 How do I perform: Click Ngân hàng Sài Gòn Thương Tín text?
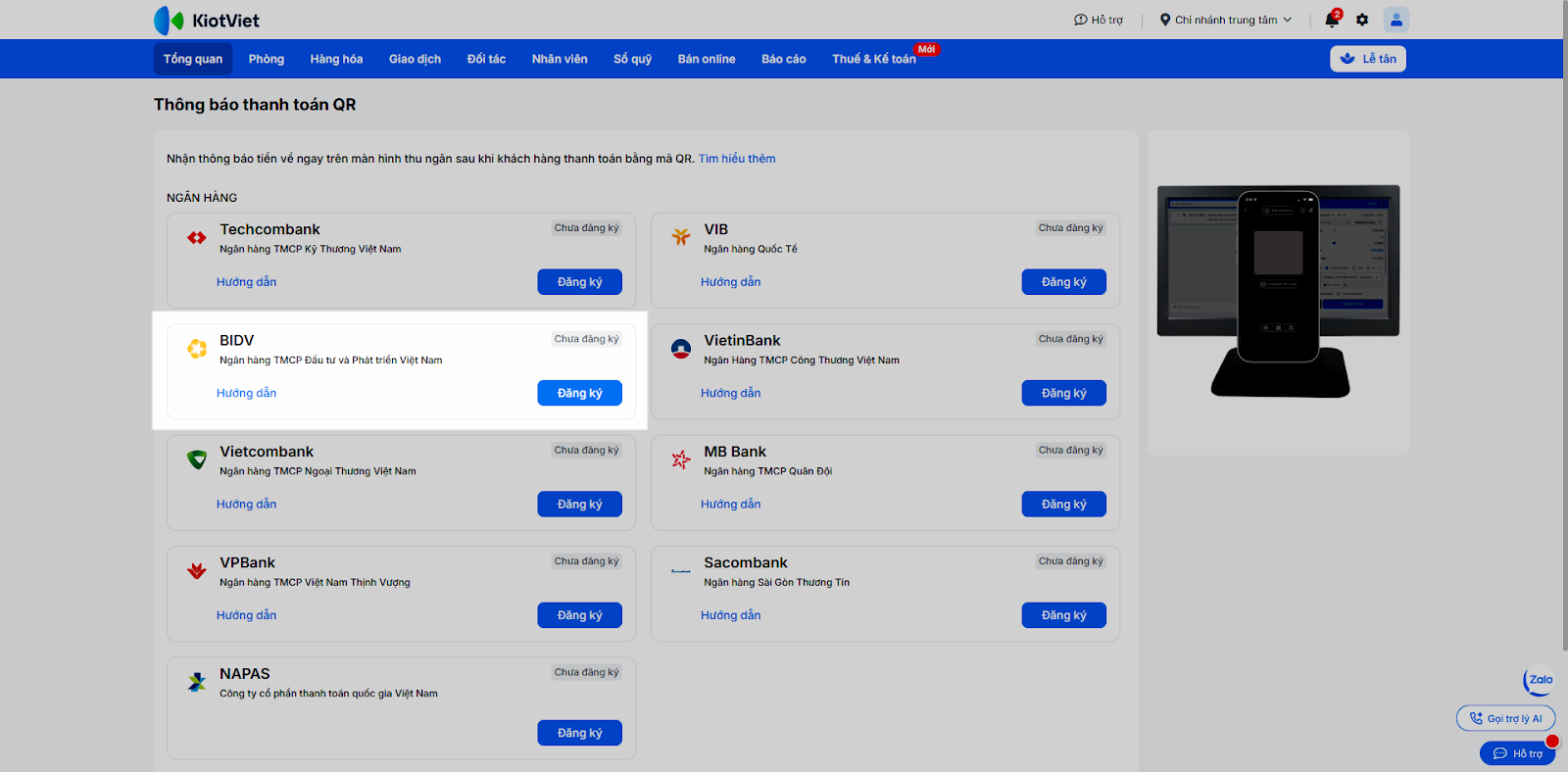click(777, 583)
